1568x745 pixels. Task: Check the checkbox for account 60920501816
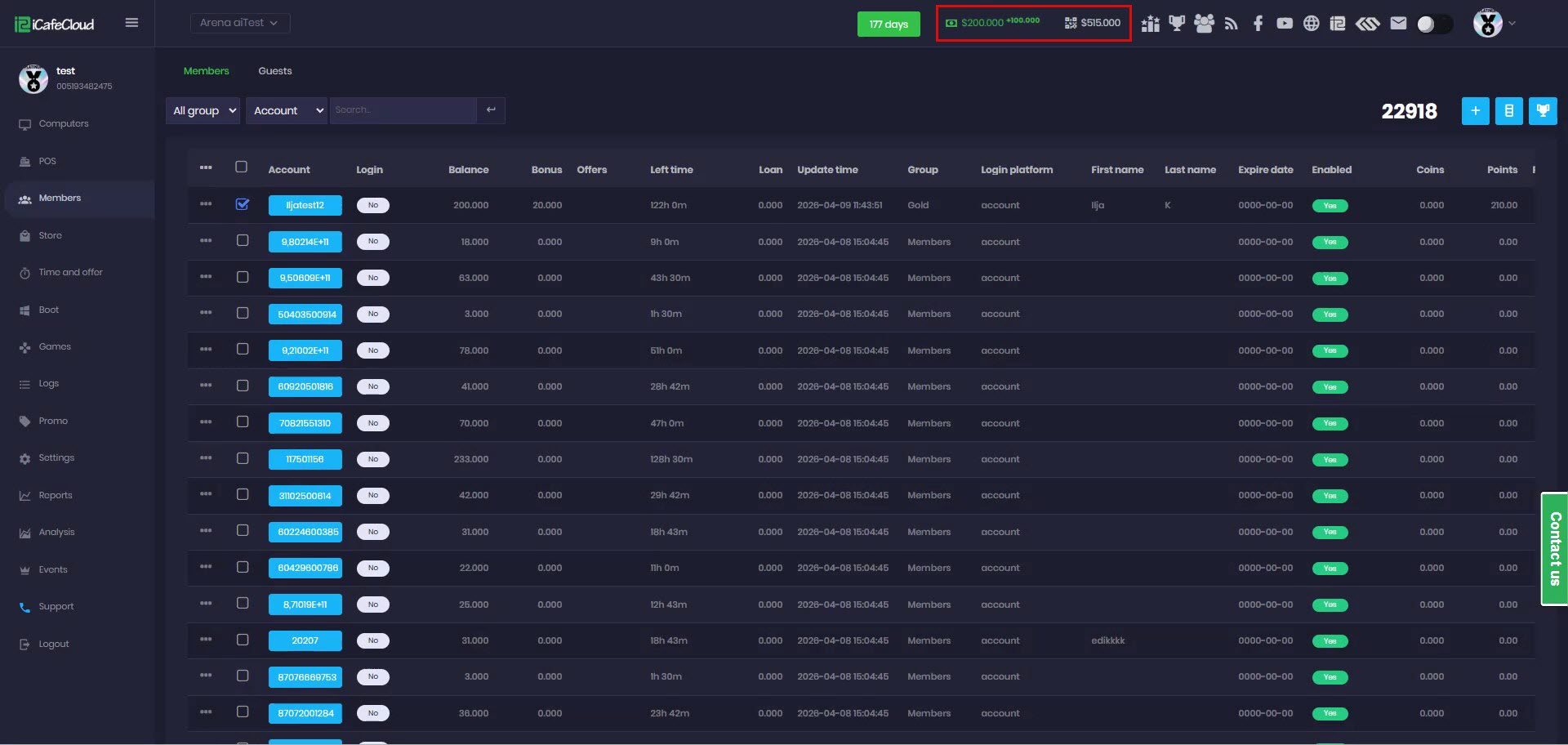tap(243, 386)
